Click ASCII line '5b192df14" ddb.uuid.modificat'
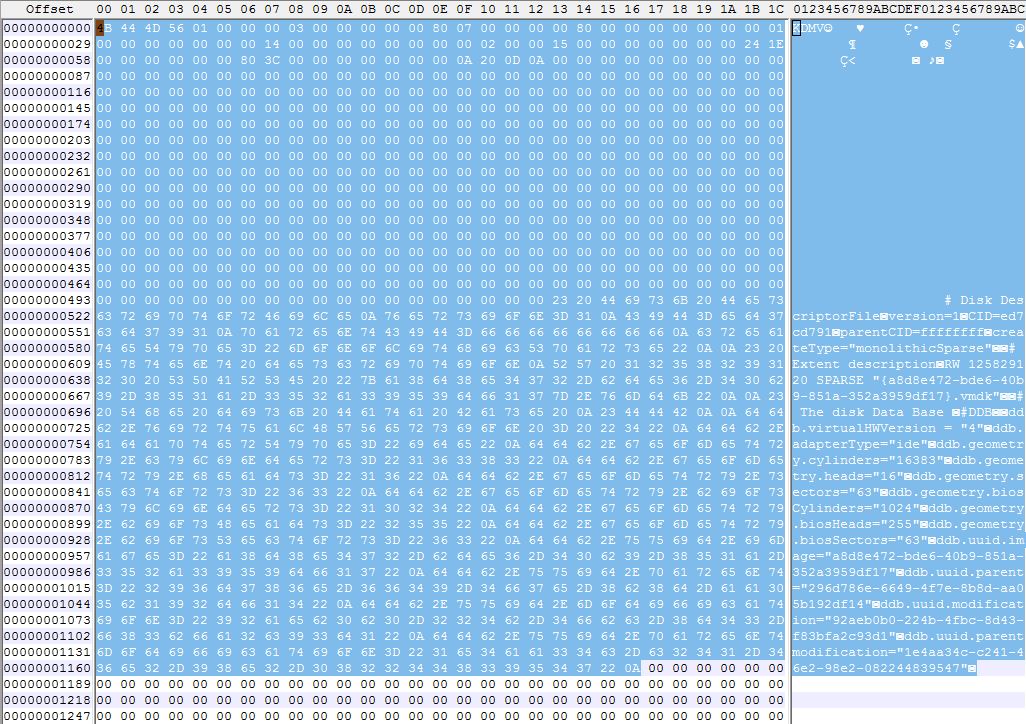This screenshot has width=1026, height=724. (x=908, y=604)
